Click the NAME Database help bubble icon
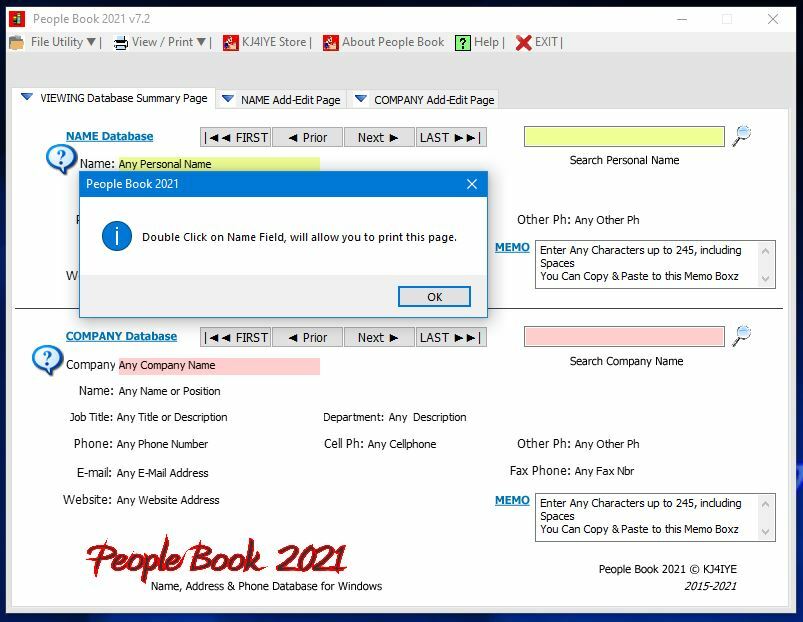This screenshot has width=803, height=622. [61, 158]
